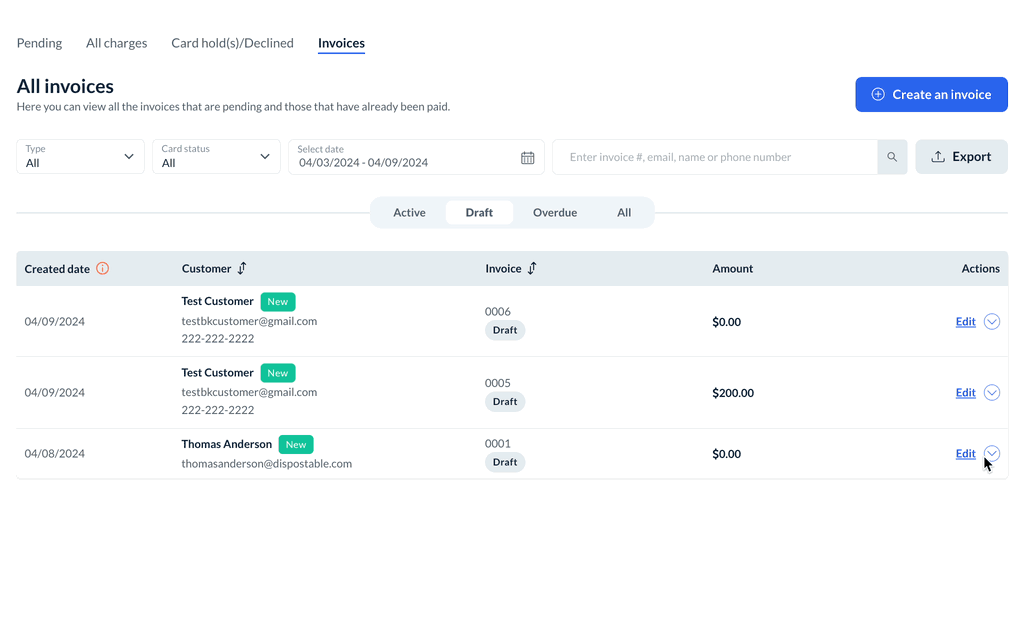Edit invoice 0005
This screenshot has width=1026, height=629.
click(x=965, y=392)
